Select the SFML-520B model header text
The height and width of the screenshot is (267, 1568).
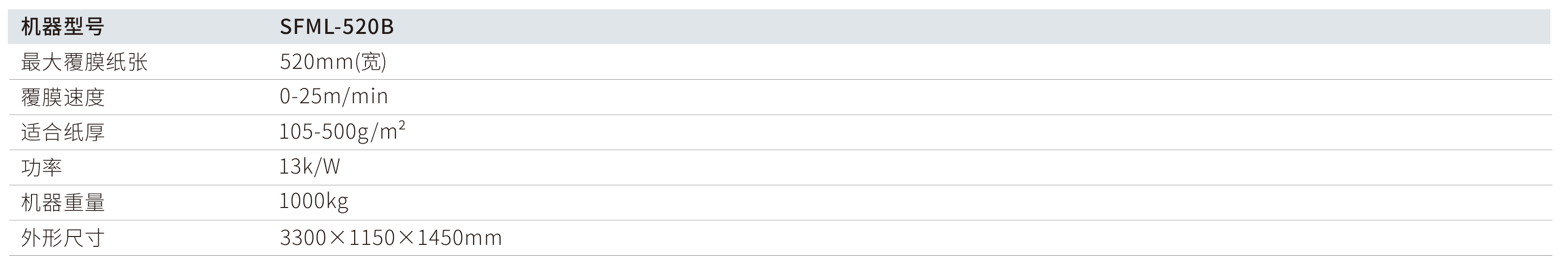tap(336, 27)
